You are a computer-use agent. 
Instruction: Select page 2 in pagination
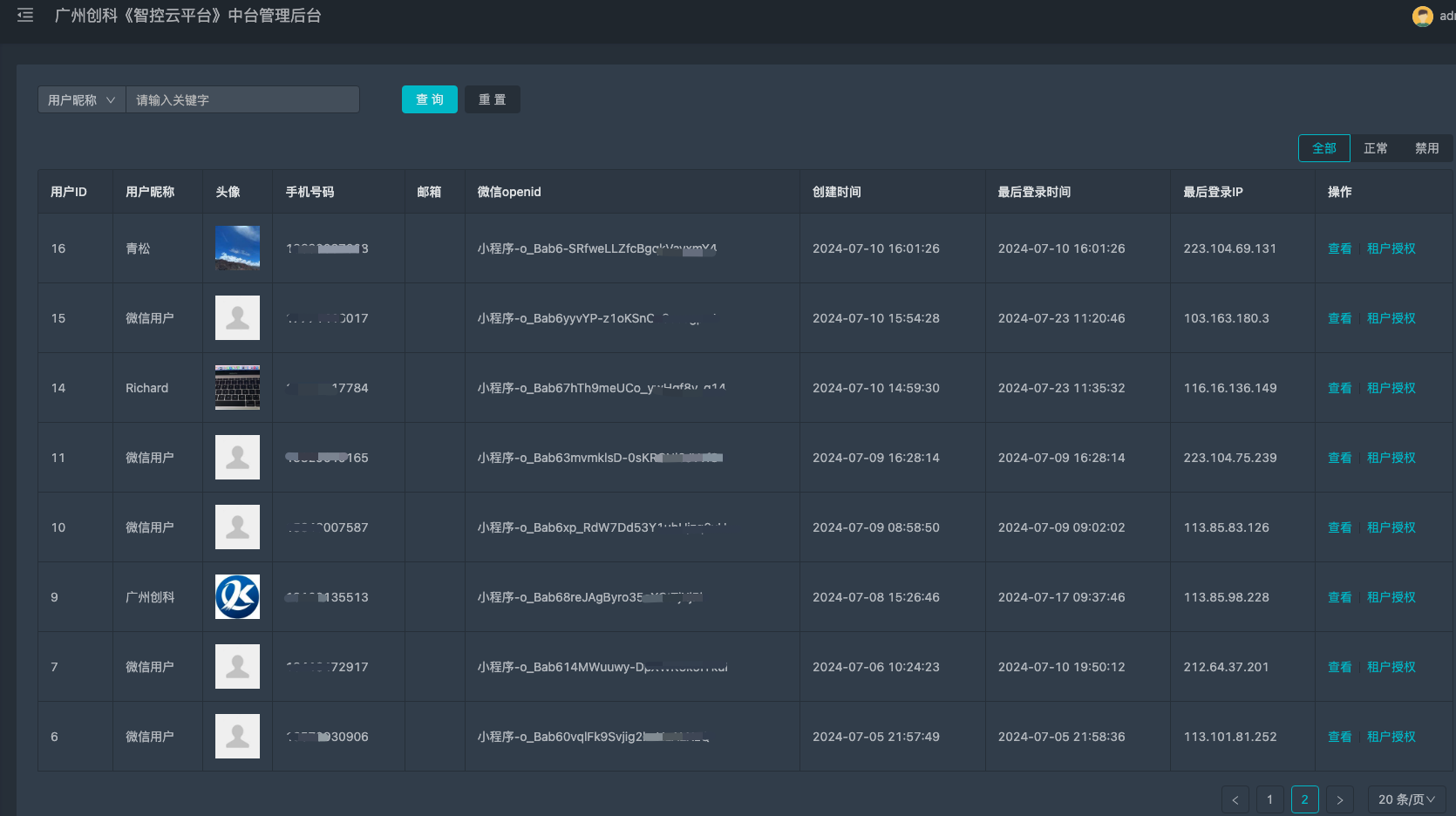click(x=1304, y=799)
